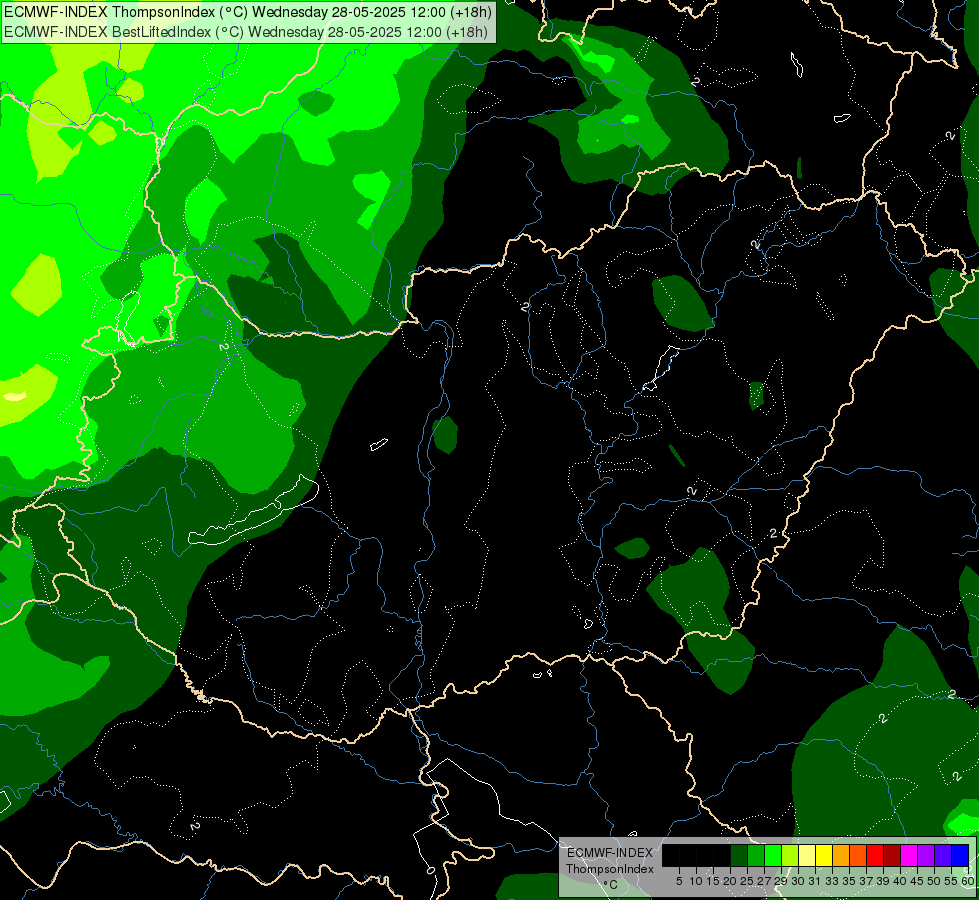Click the bright green 27–29 legend swatch

coord(773,855)
